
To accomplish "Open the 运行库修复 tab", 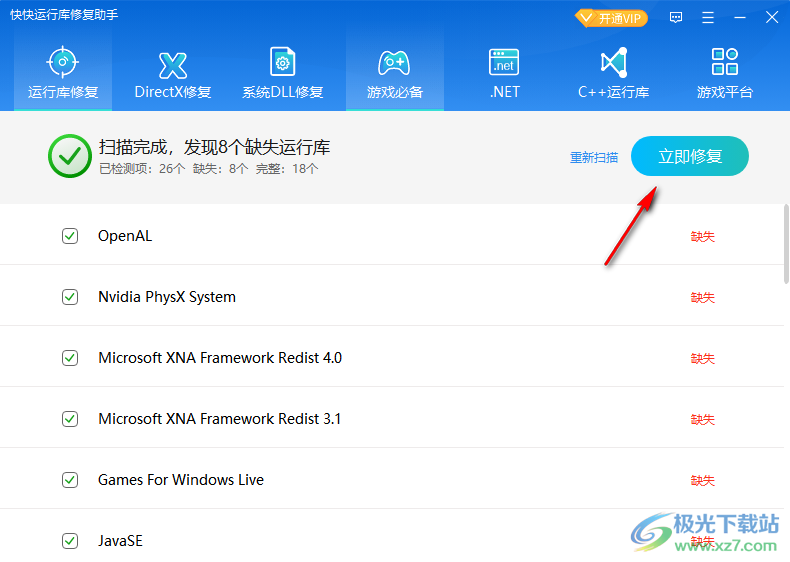I will pyautogui.click(x=63, y=72).
